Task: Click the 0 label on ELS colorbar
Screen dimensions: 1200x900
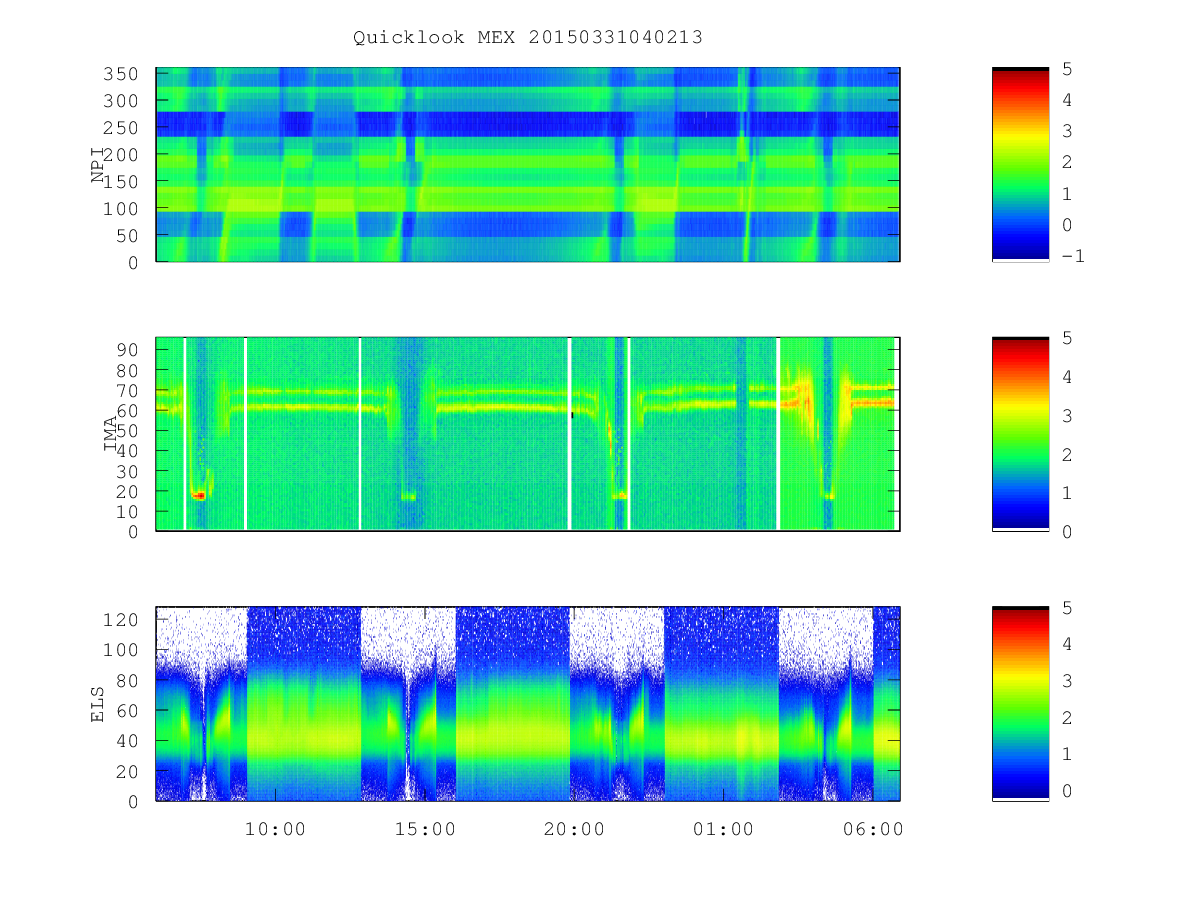Action: tap(1067, 790)
